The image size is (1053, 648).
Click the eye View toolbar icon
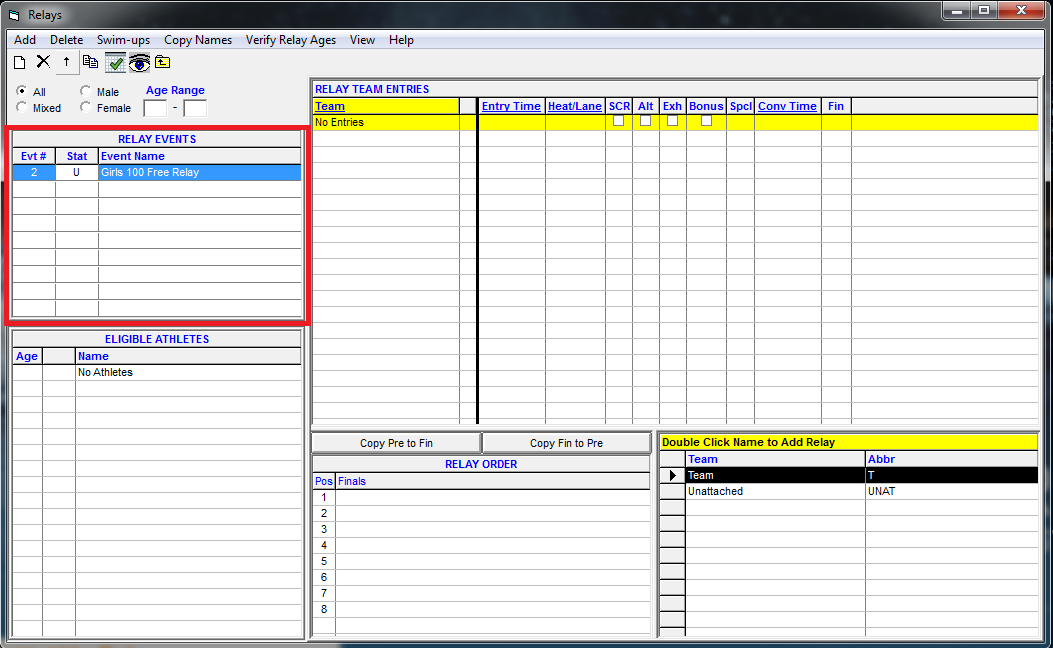click(139, 63)
